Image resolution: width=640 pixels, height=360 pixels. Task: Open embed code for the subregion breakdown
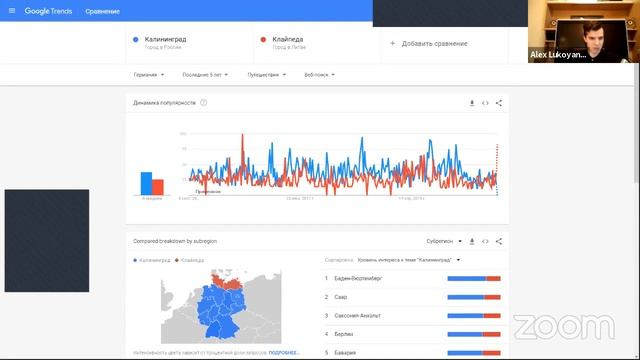485,242
